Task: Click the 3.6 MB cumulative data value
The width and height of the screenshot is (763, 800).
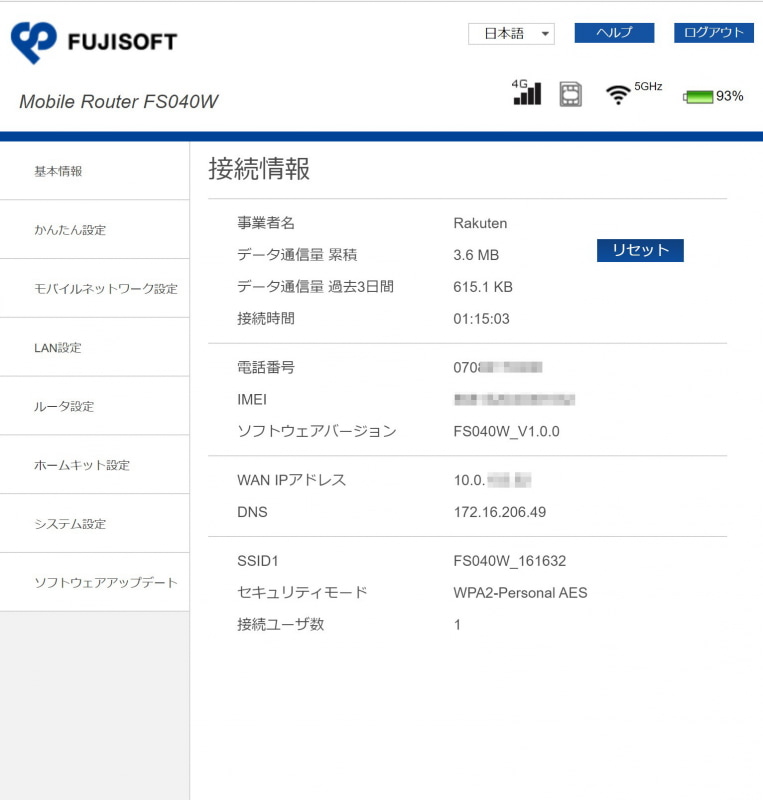Action: click(x=476, y=255)
